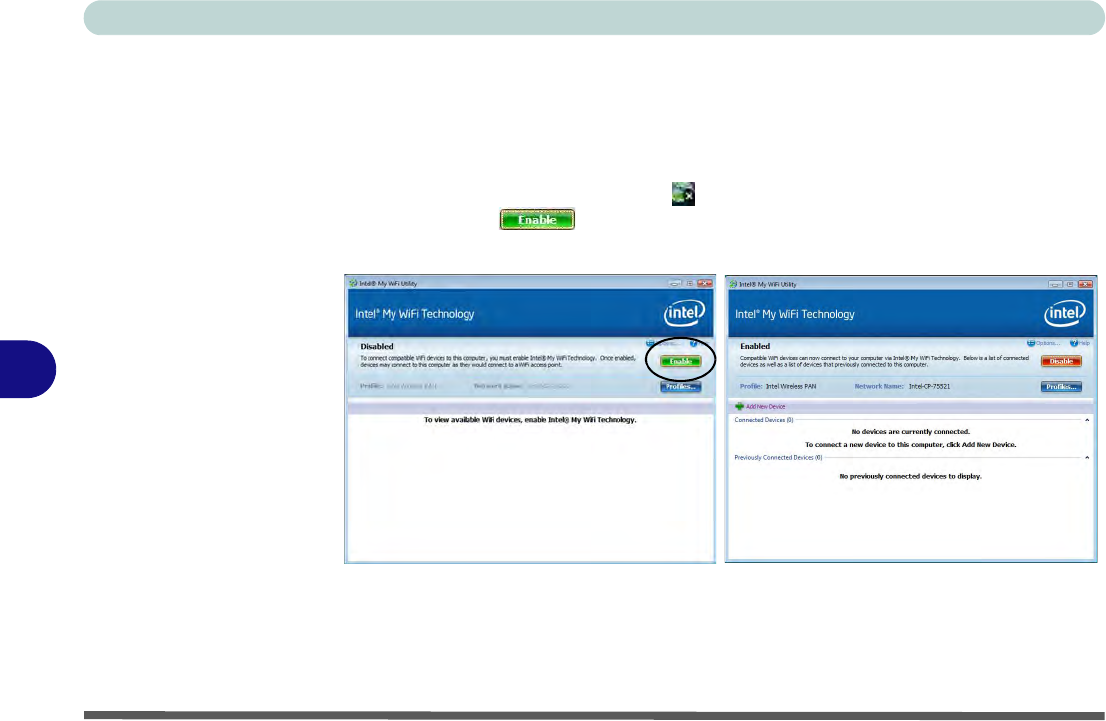The width and height of the screenshot is (1106, 721).
Task: Click 'To connect a new device' instruction text
Action: click(911, 445)
